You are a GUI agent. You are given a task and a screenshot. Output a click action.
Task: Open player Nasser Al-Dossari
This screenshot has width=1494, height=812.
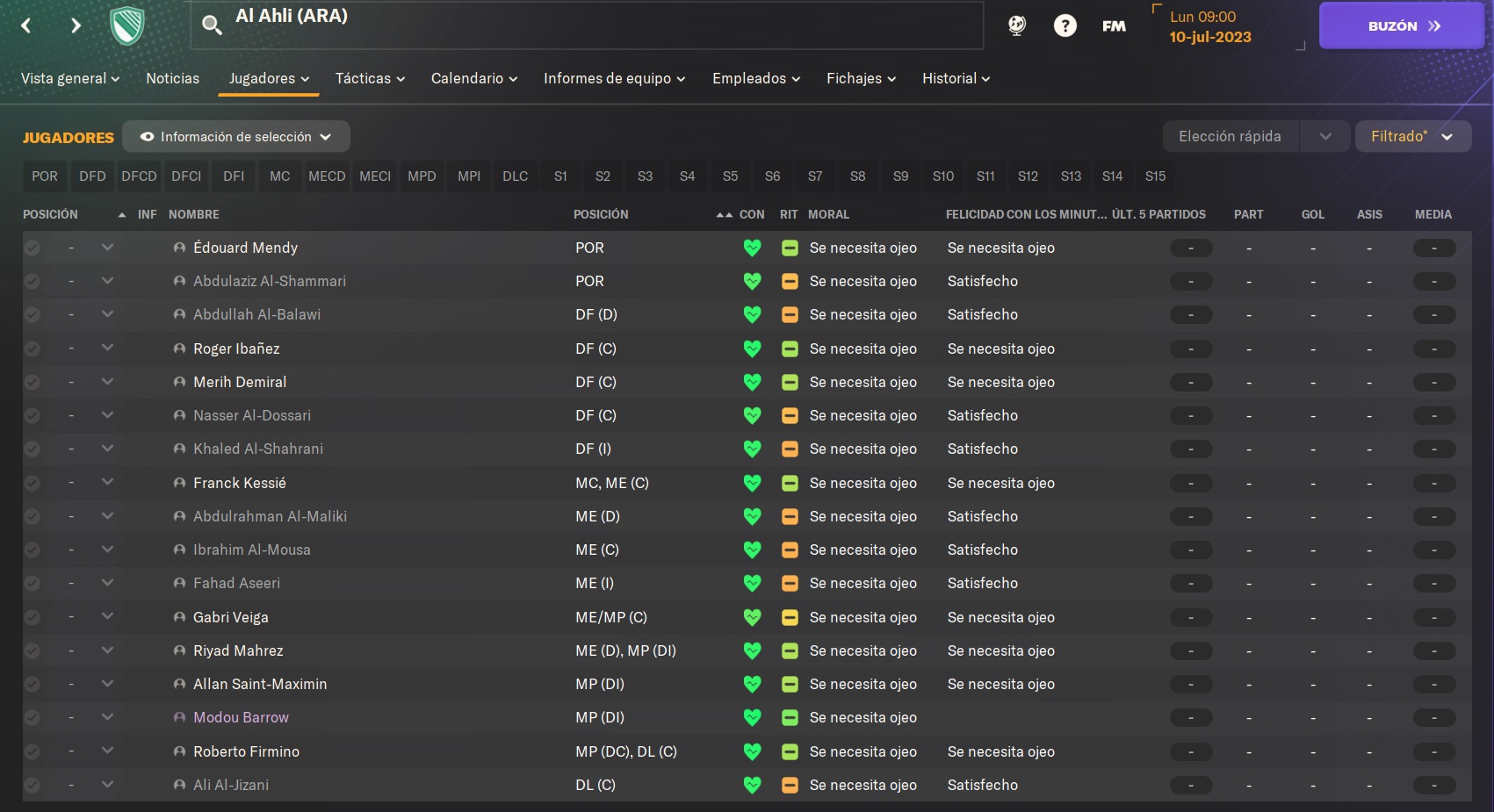coord(252,415)
